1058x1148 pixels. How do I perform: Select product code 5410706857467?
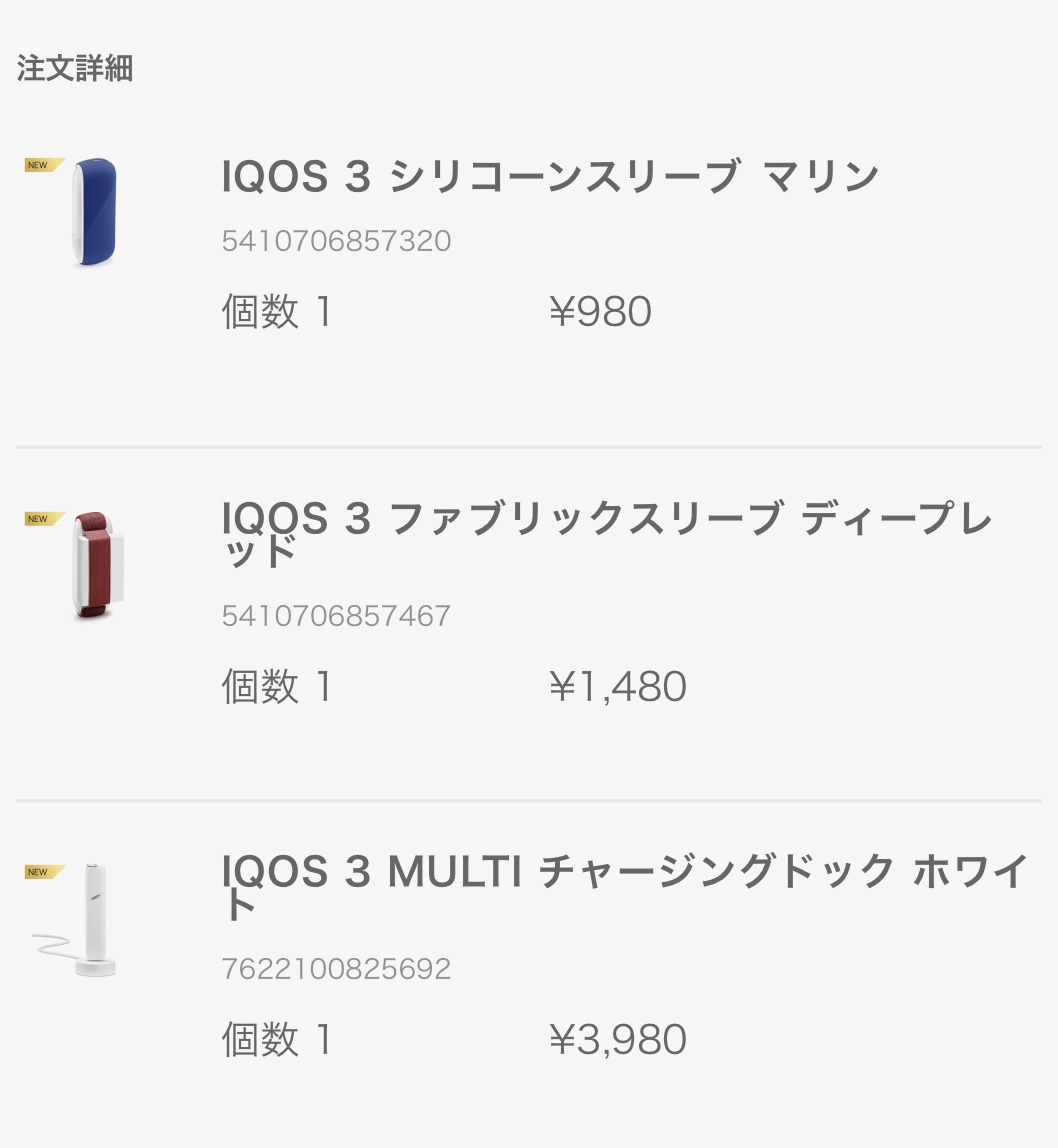point(336,616)
